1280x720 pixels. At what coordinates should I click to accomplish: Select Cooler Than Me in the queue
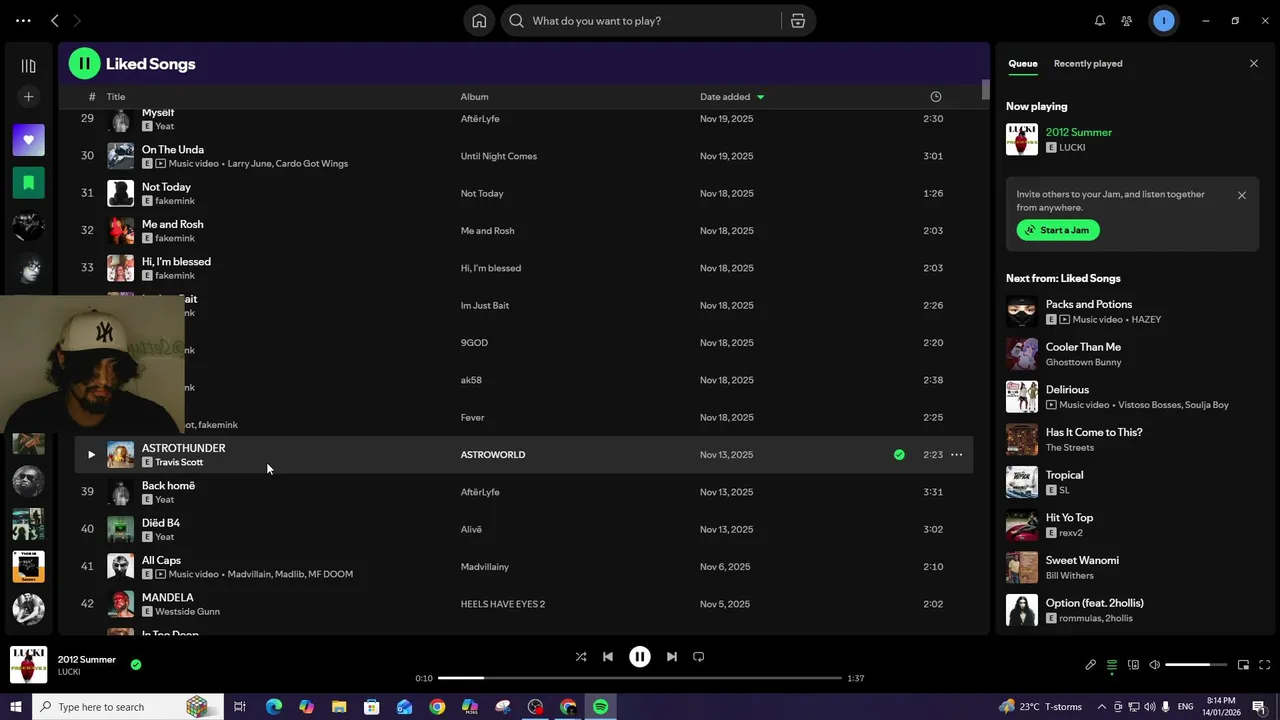tap(1083, 347)
